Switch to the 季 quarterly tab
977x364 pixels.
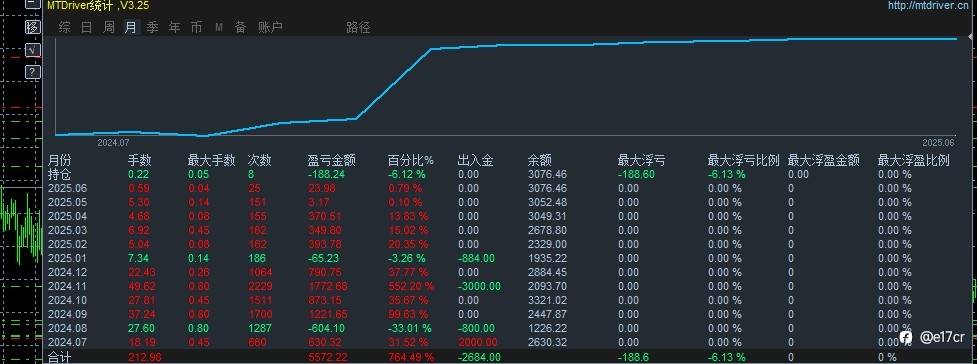(153, 27)
